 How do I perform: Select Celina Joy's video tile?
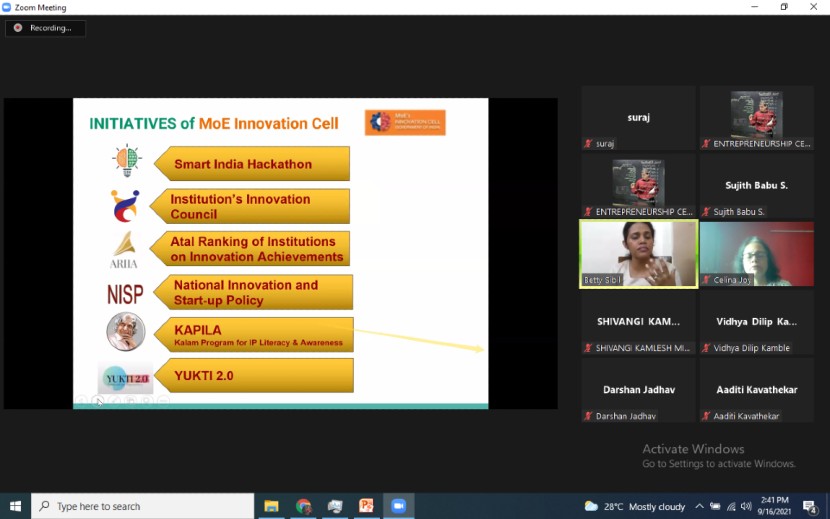point(756,254)
